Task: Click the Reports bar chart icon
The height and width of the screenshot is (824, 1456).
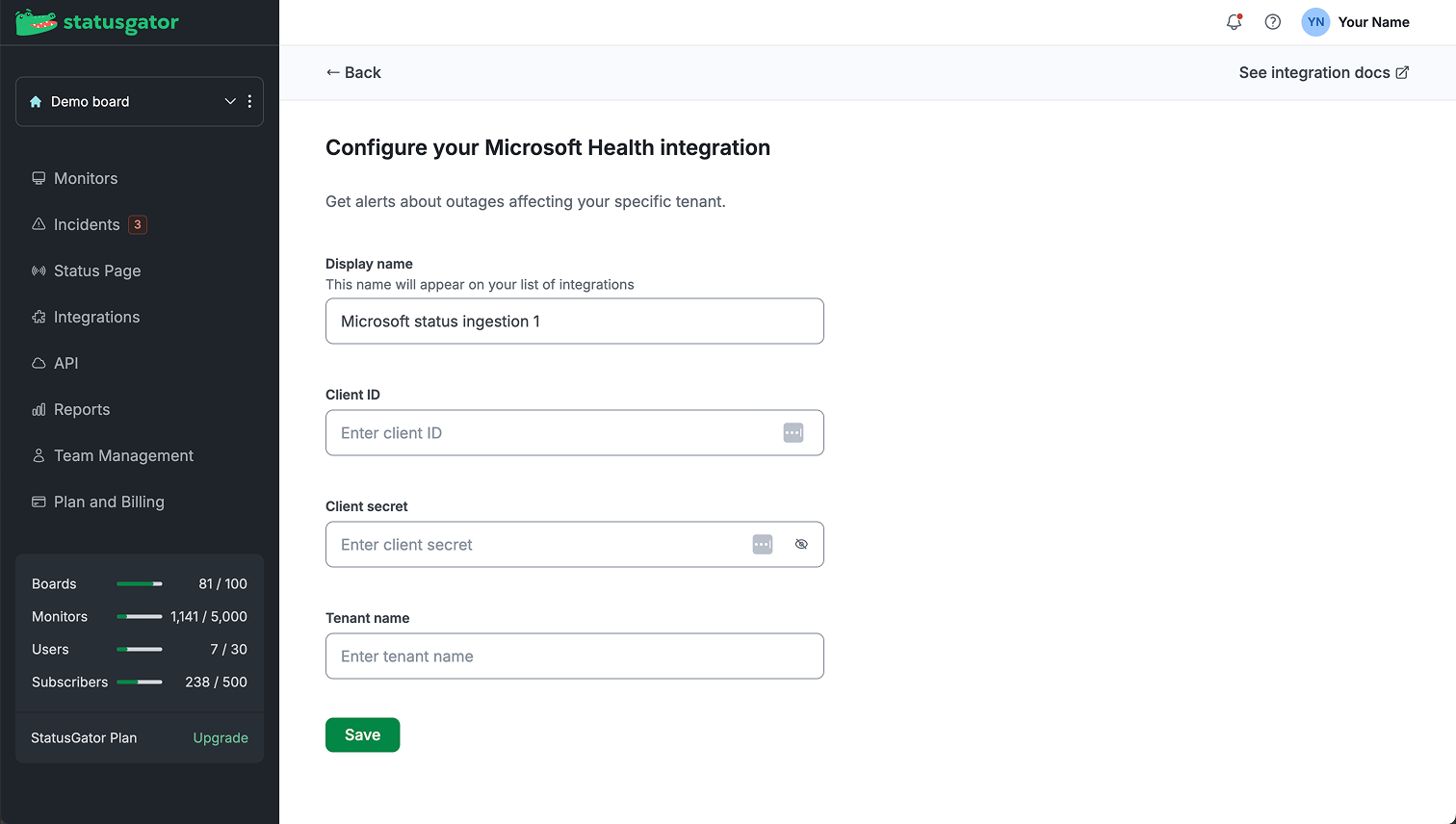Action: pyautogui.click(x=39, y=409)
